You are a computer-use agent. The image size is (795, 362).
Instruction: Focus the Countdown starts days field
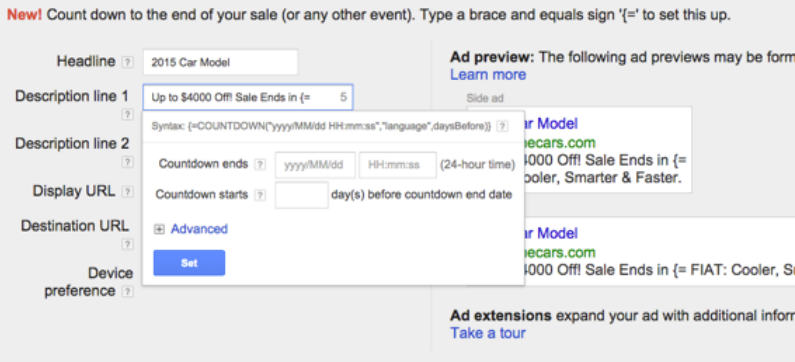302,195
